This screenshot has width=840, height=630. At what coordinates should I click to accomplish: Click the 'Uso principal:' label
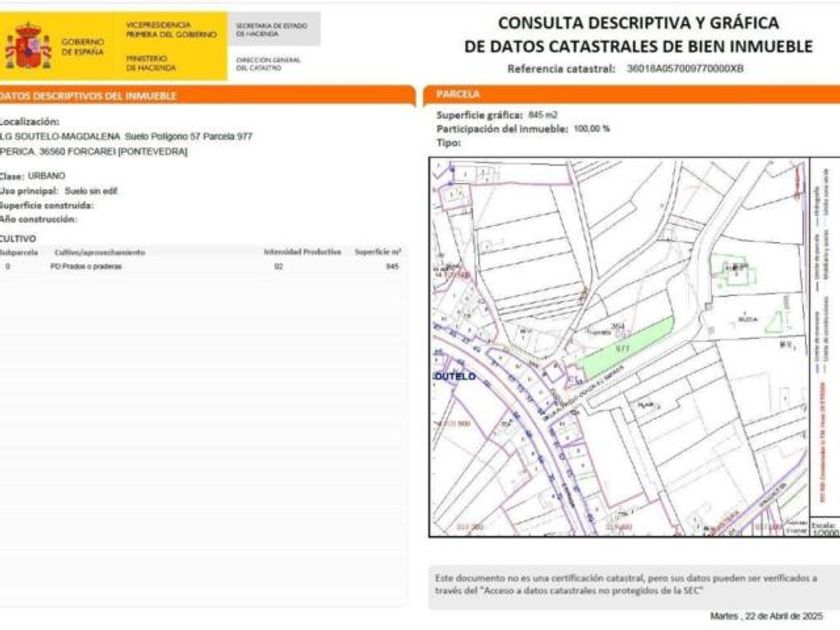pyautogui.click(x=29, y=191)
